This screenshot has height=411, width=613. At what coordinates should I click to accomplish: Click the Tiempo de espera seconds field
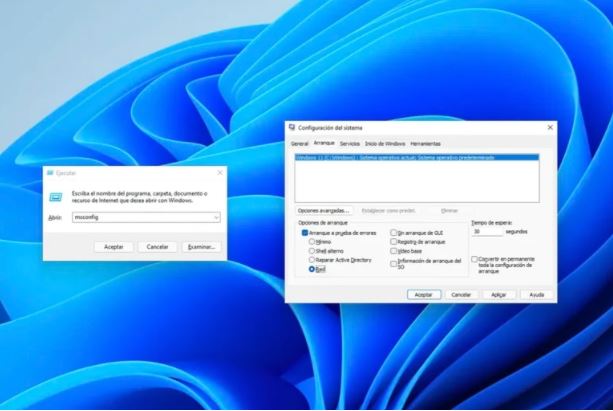pos(487,232)
